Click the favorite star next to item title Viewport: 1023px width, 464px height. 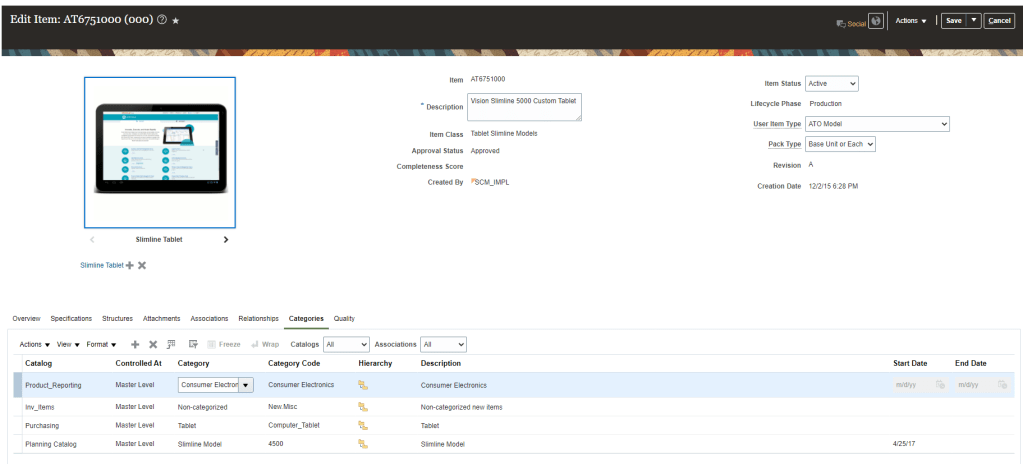[x=176, y=20]
